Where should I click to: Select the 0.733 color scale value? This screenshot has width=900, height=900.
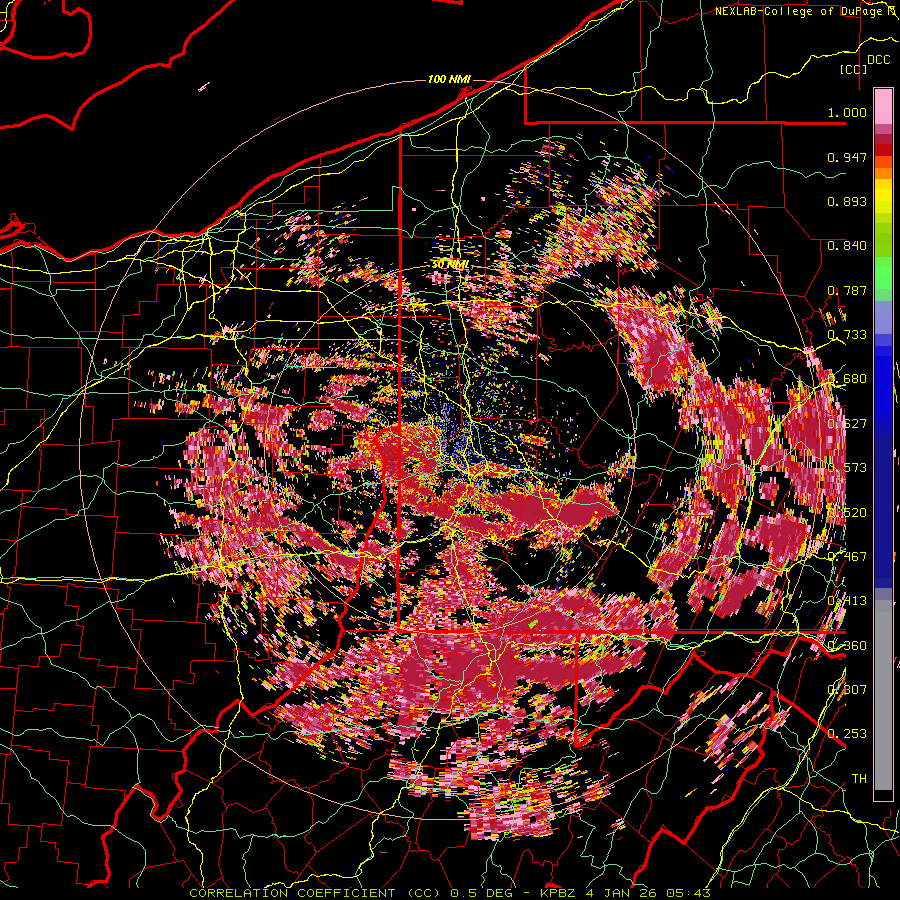click(847, 335)
